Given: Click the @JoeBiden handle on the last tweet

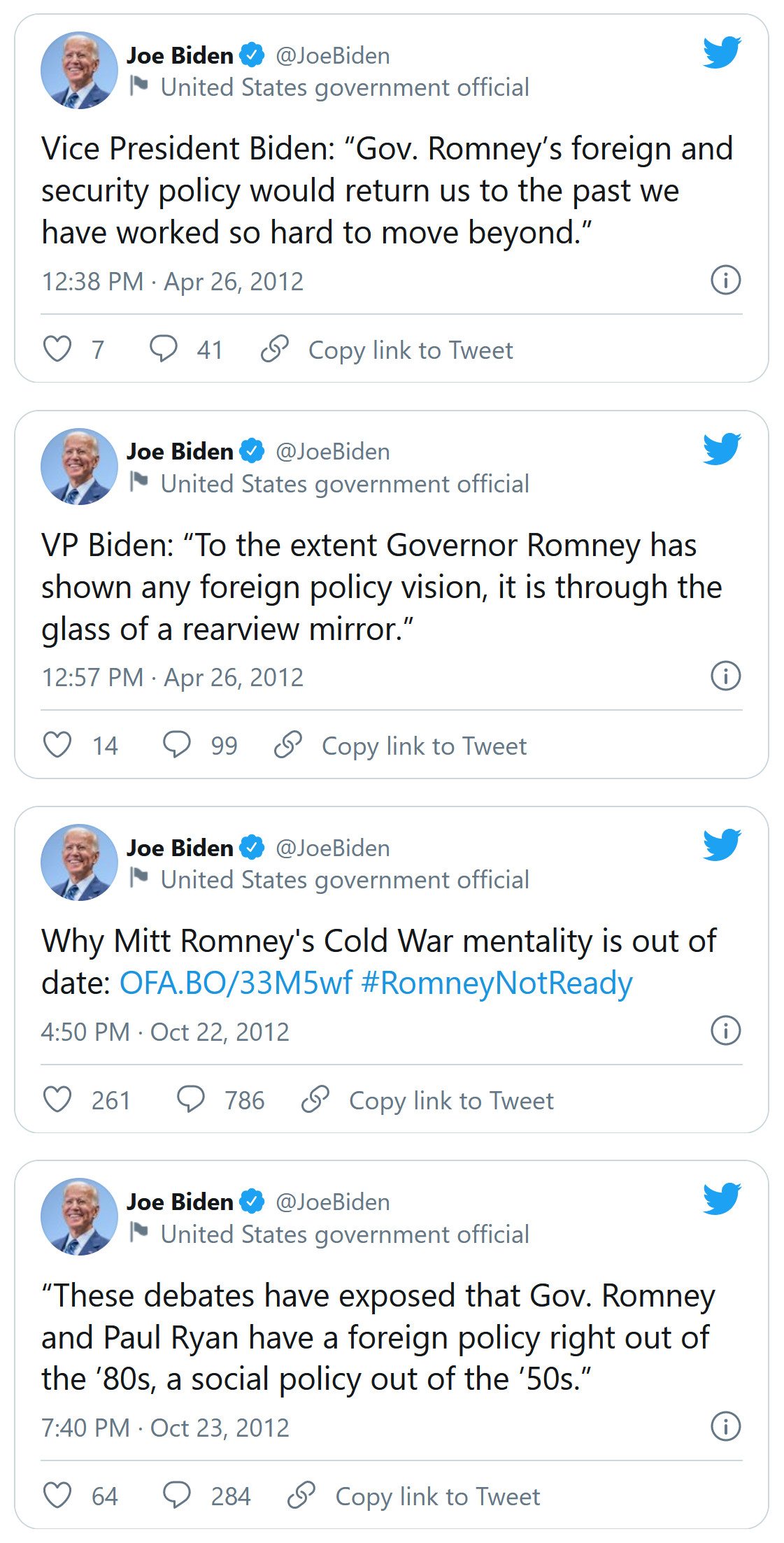Looking at the screenshot, I should tap(333, 1202).
